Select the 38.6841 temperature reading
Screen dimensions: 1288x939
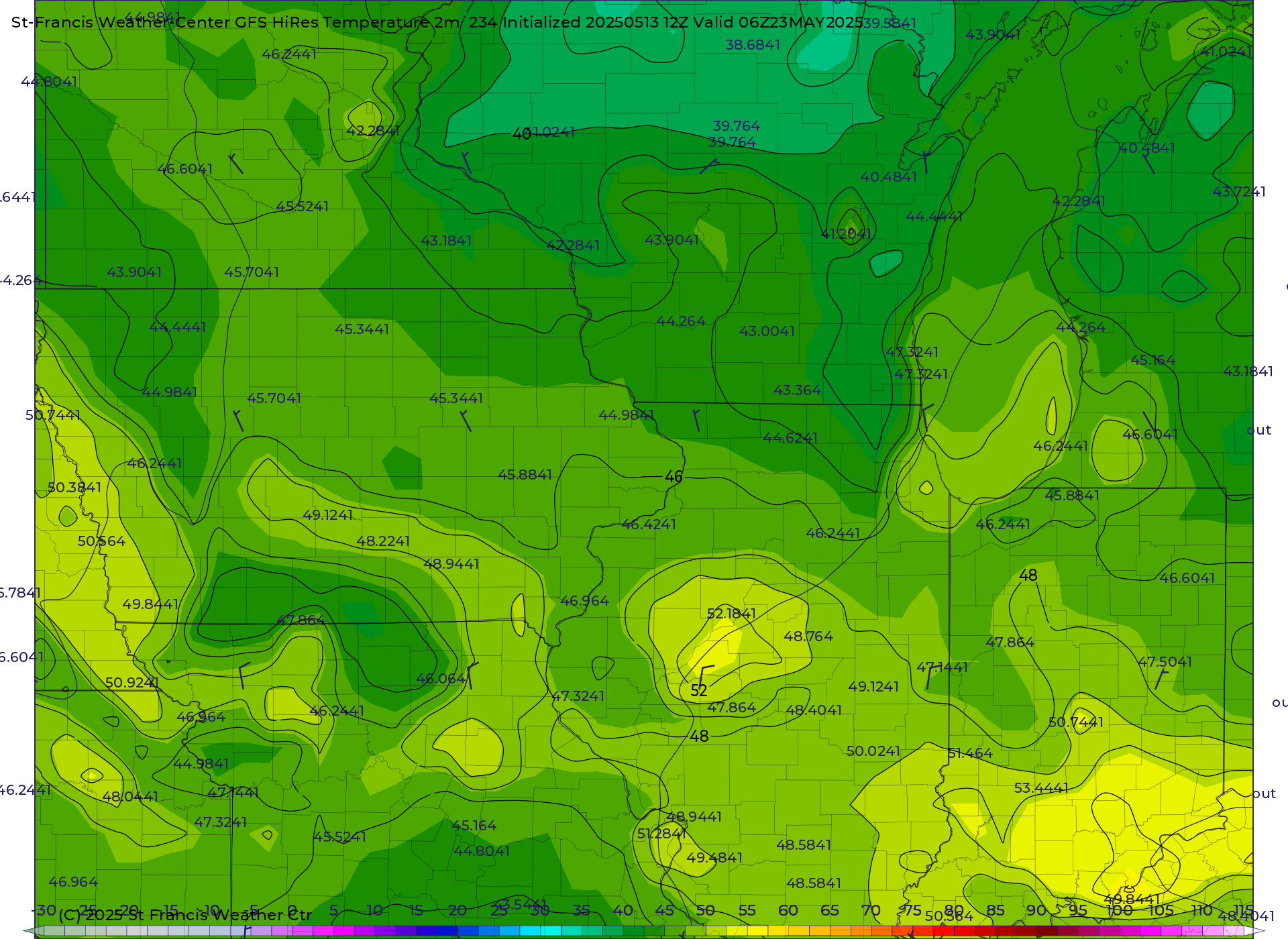753,45
